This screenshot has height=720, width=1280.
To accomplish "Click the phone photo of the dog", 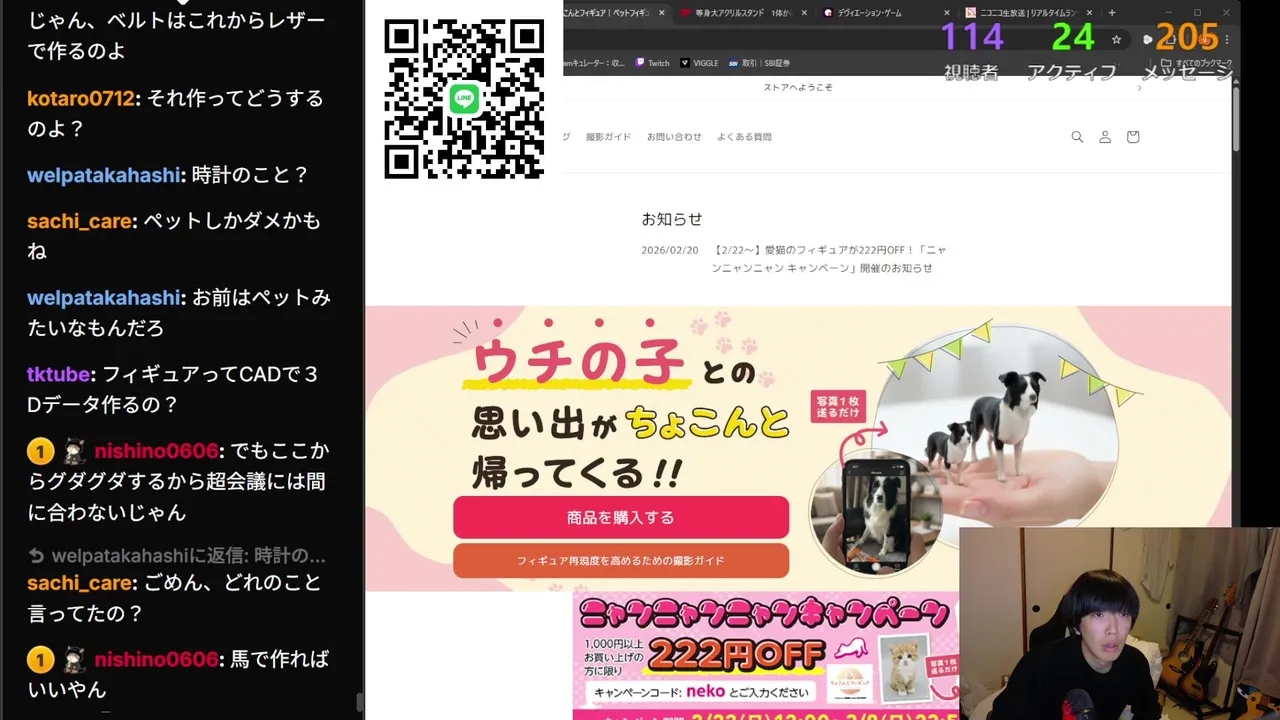I will (874, 515).
